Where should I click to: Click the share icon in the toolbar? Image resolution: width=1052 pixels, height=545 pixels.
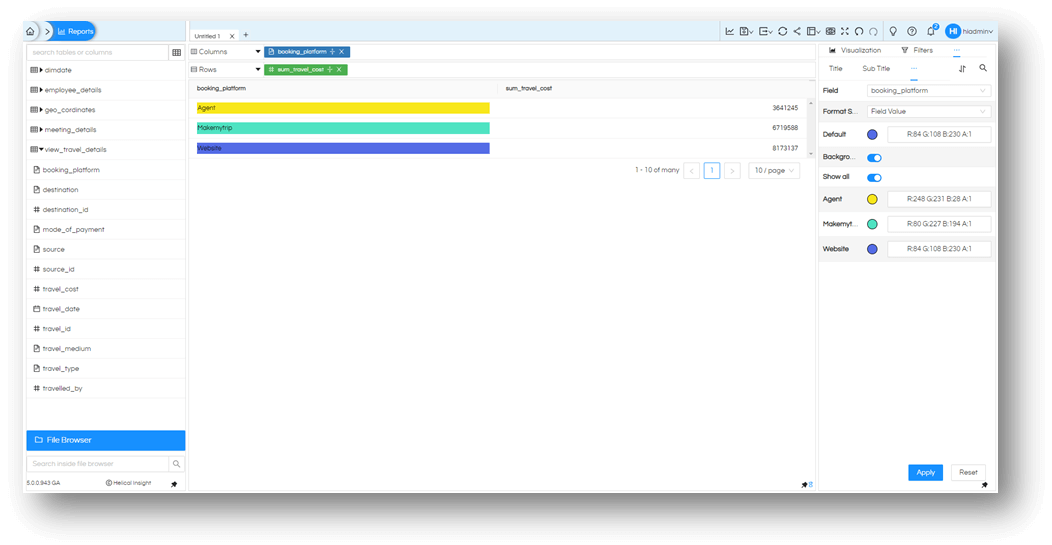click(x=797, y=32)
